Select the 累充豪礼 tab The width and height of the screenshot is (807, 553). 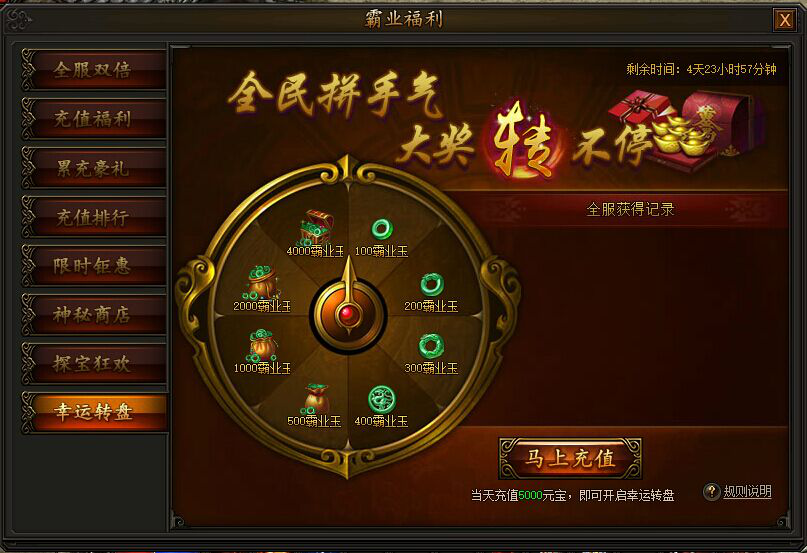(x=94, y=168)
